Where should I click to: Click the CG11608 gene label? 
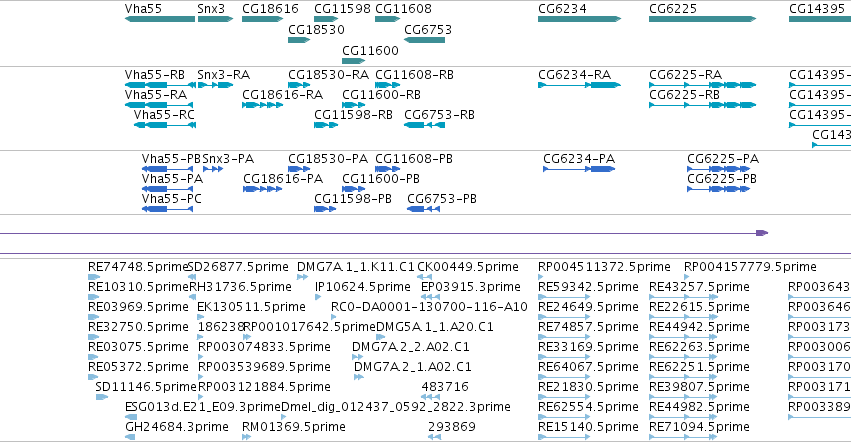coord(403,9)
